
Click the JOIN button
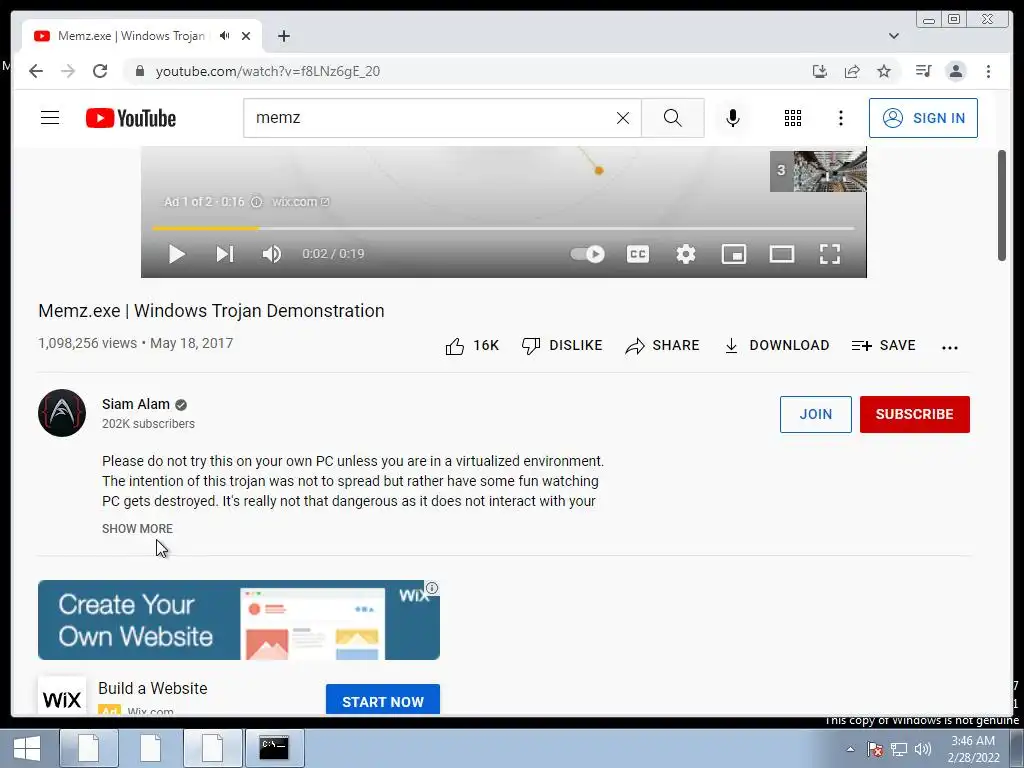[x=816, y=414]
